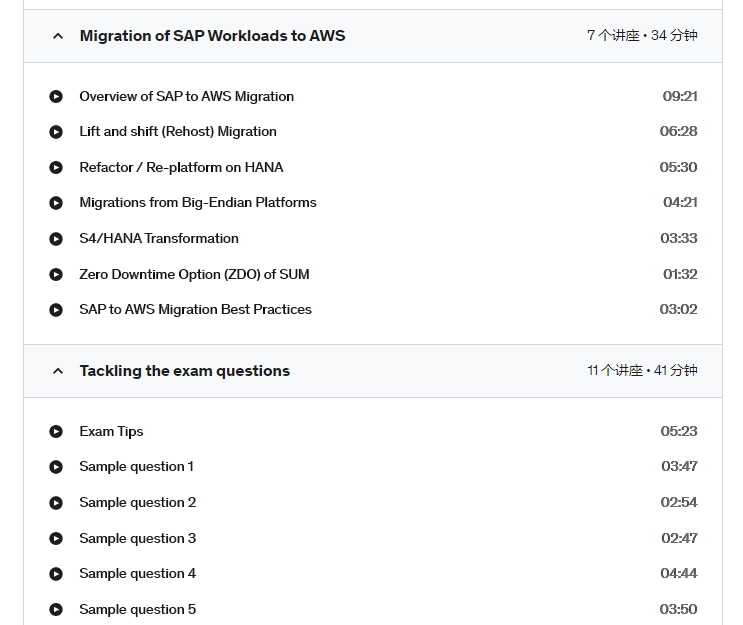This screenshot has height=625, width=743.
Task: Click duration 03:47
Action: point(680,466)
